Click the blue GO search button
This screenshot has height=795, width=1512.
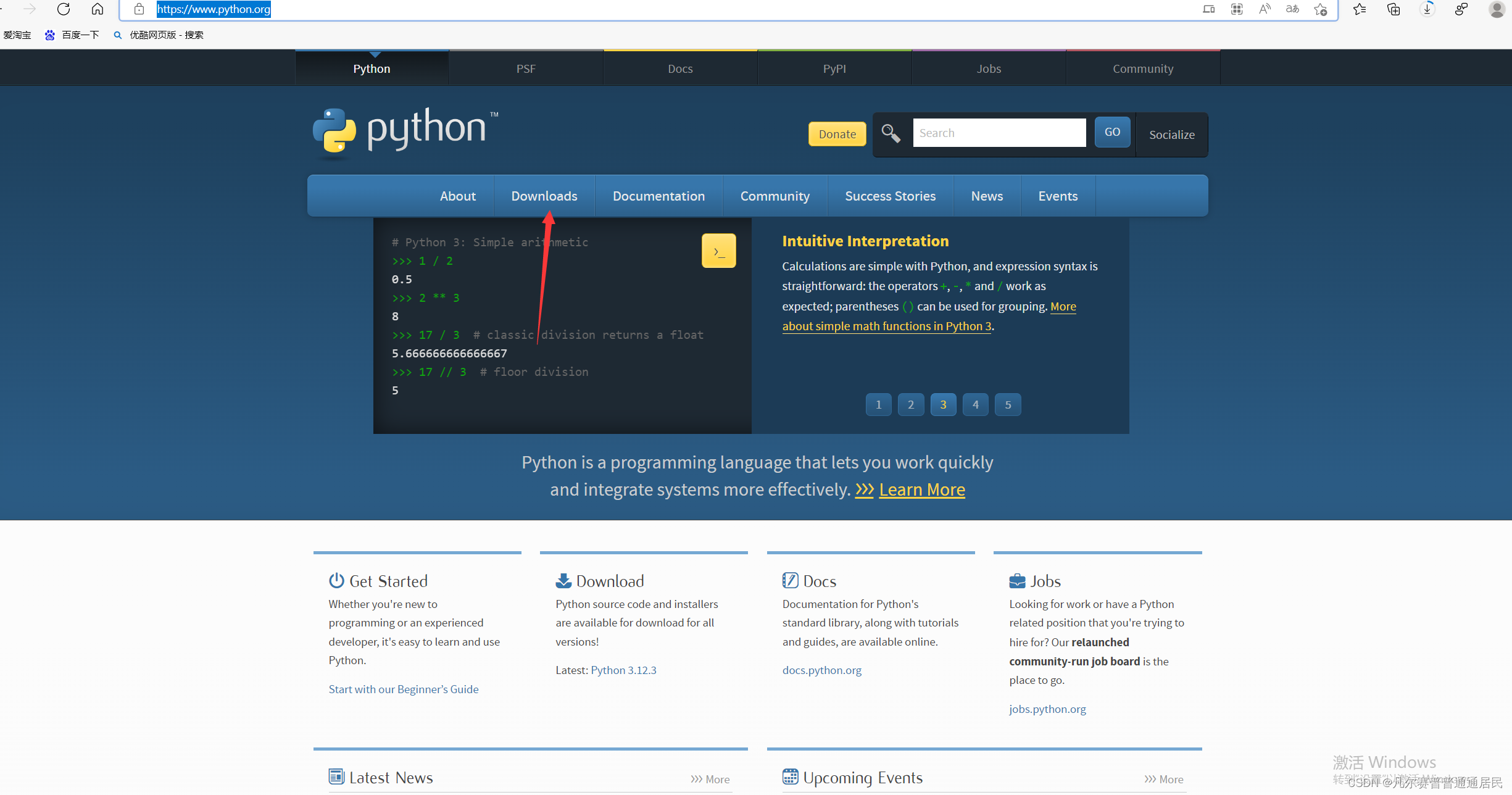(x=1112, y=132)
